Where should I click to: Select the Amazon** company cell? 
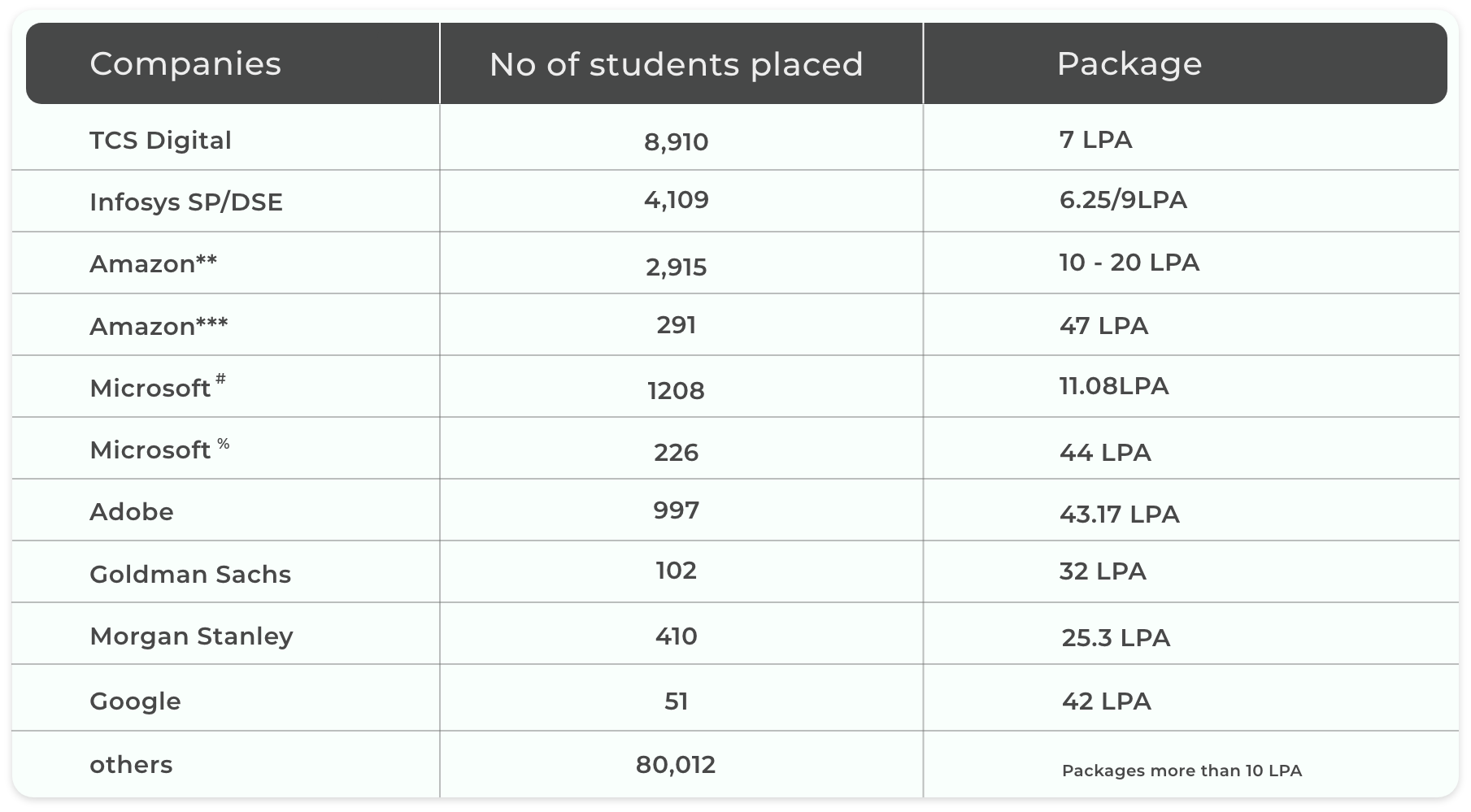(153, 264)
